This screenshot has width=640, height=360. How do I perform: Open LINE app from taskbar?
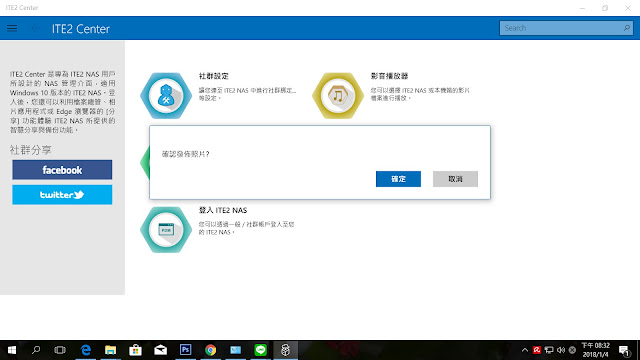point(260,350)
